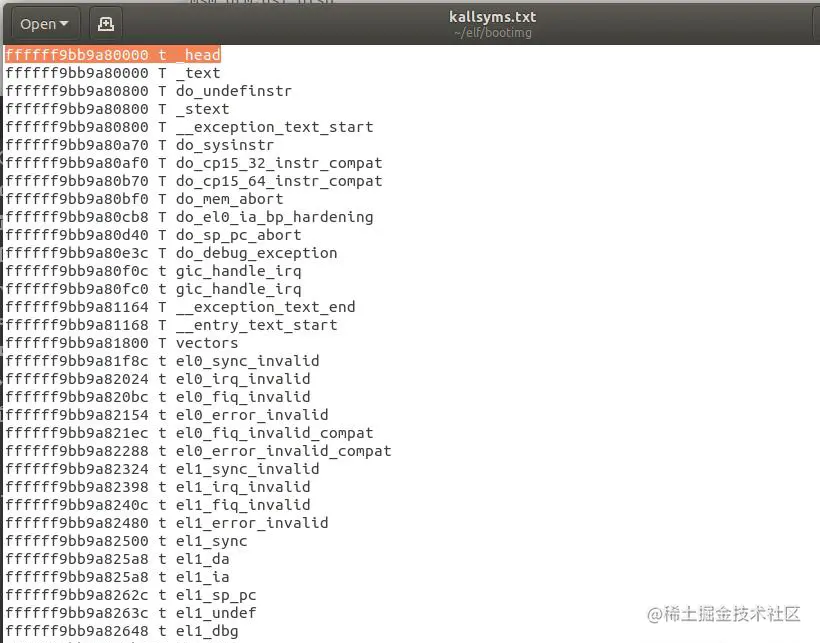Click the do_el0_ia_bp_hardening line
Screen dimensions: 820x643
point(189,217)
